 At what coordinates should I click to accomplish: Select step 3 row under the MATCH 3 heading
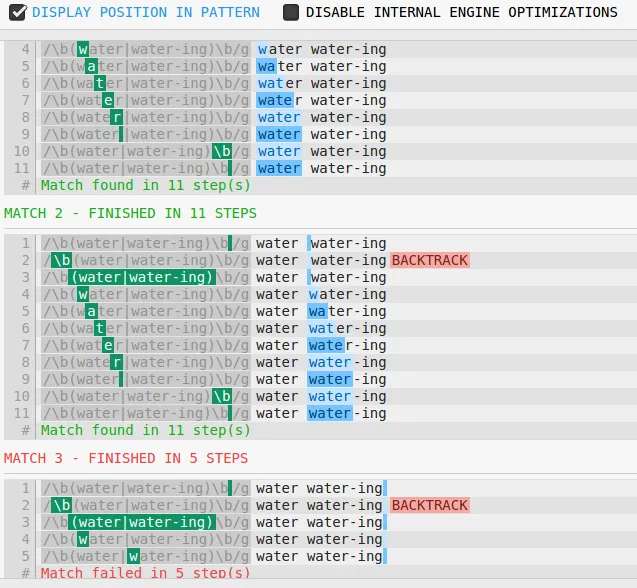click(321, 523)
